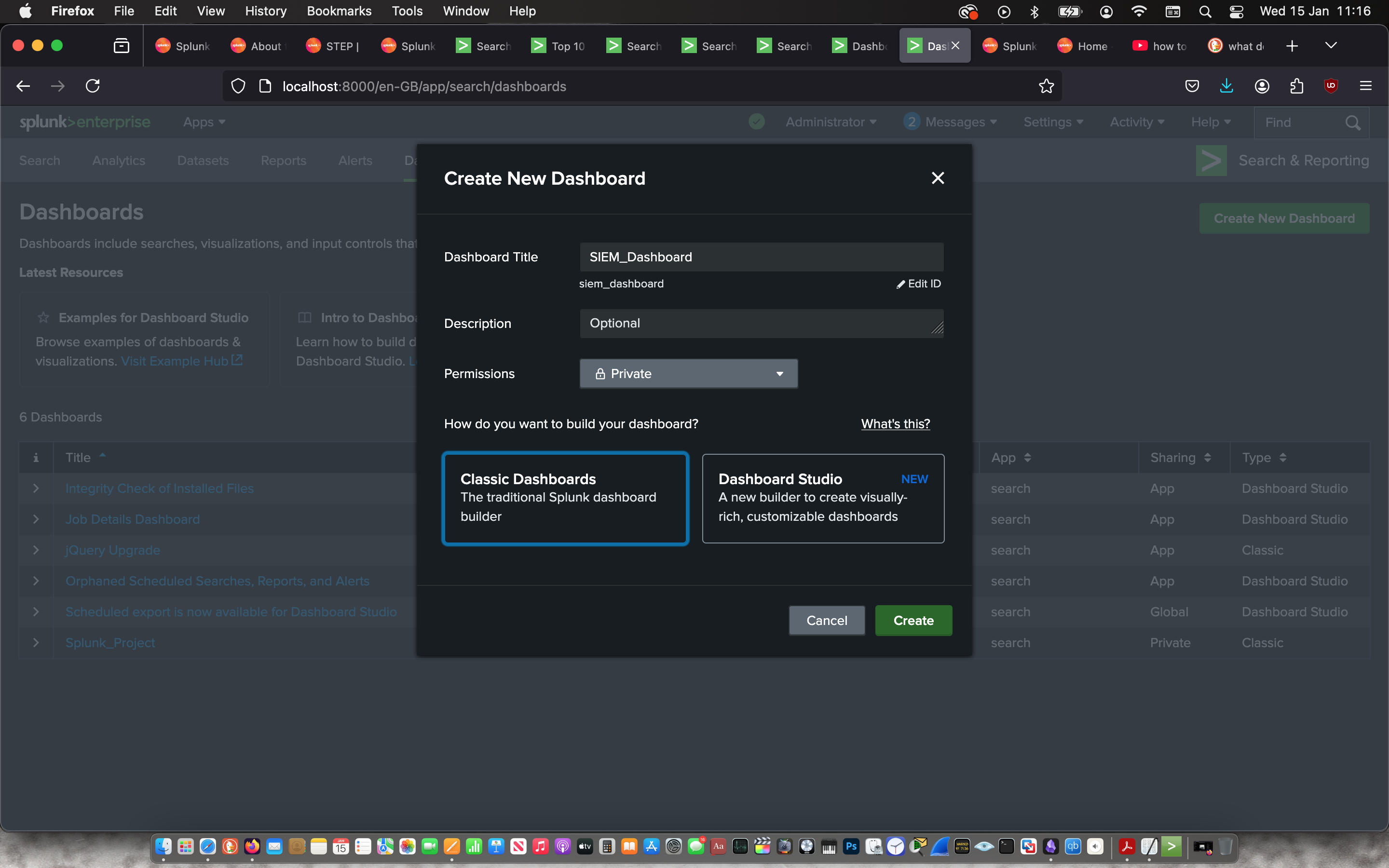Open the History menu in menu bar

(265, 11)
